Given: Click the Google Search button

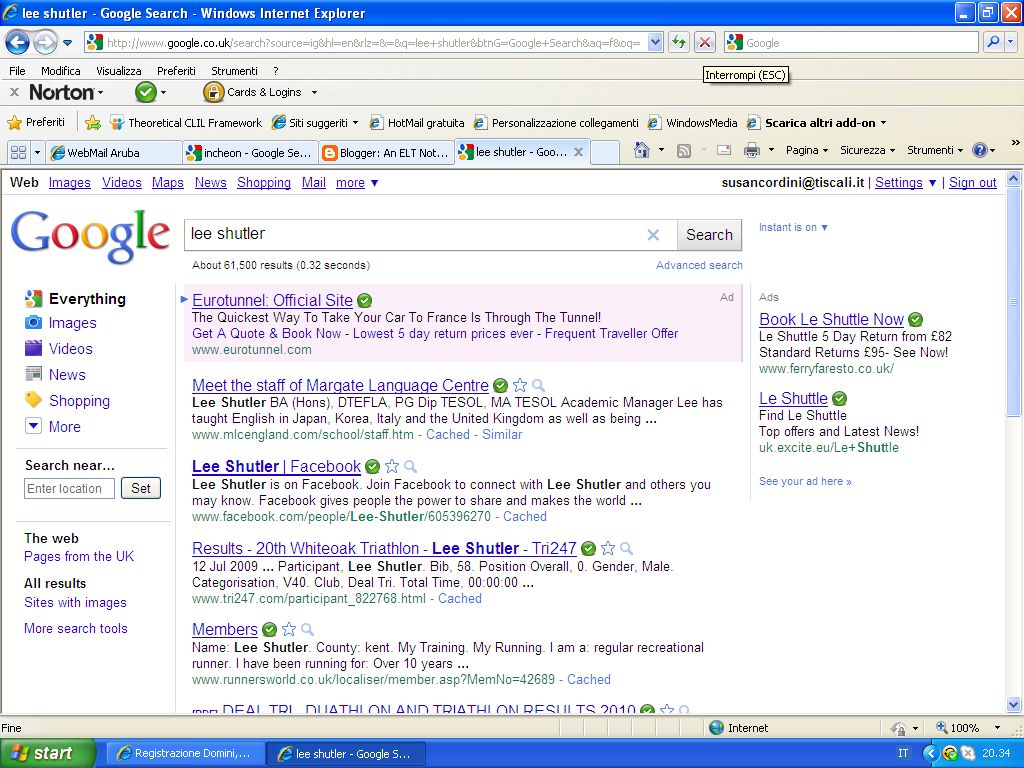Looking at the screenshot, I should (709, 234).
